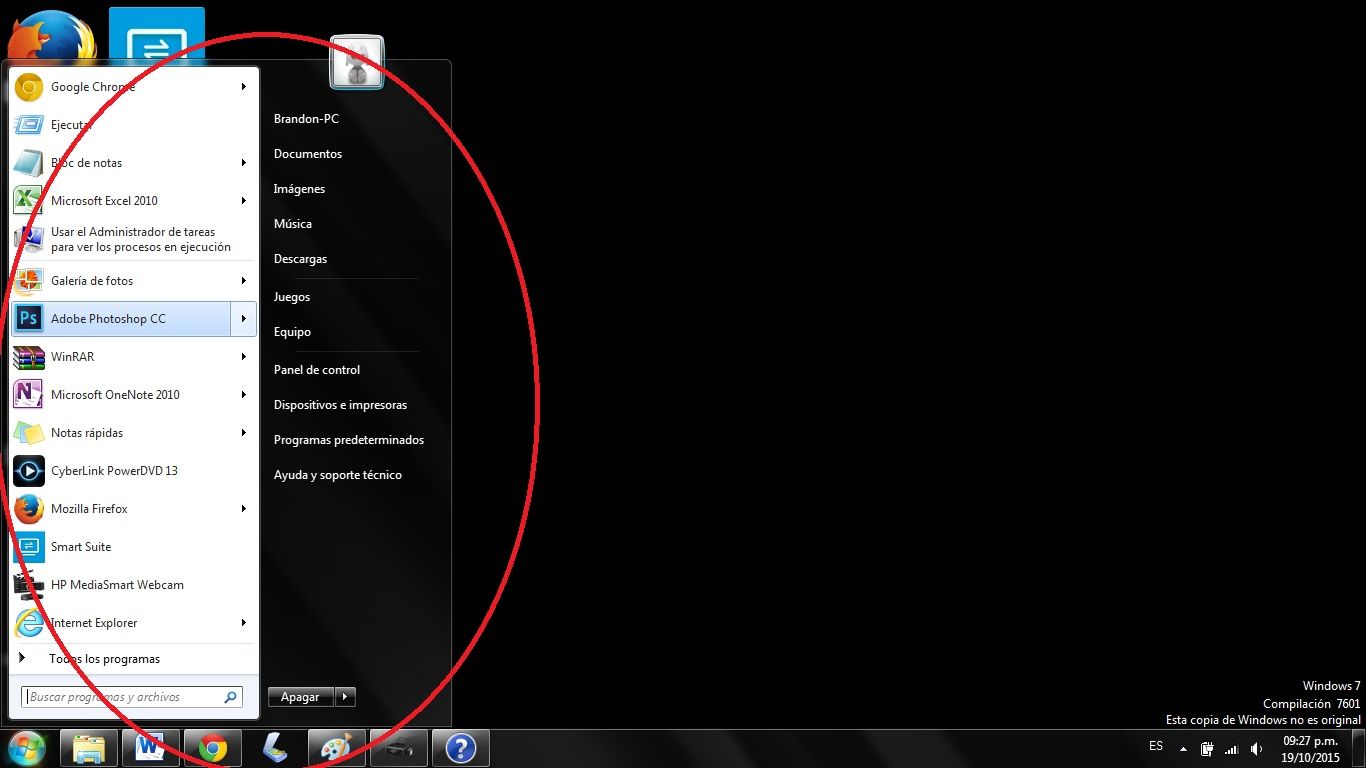Launch CyberLink PowerDVD 13
Viewport: 1366px width, 768px height.
134,471
